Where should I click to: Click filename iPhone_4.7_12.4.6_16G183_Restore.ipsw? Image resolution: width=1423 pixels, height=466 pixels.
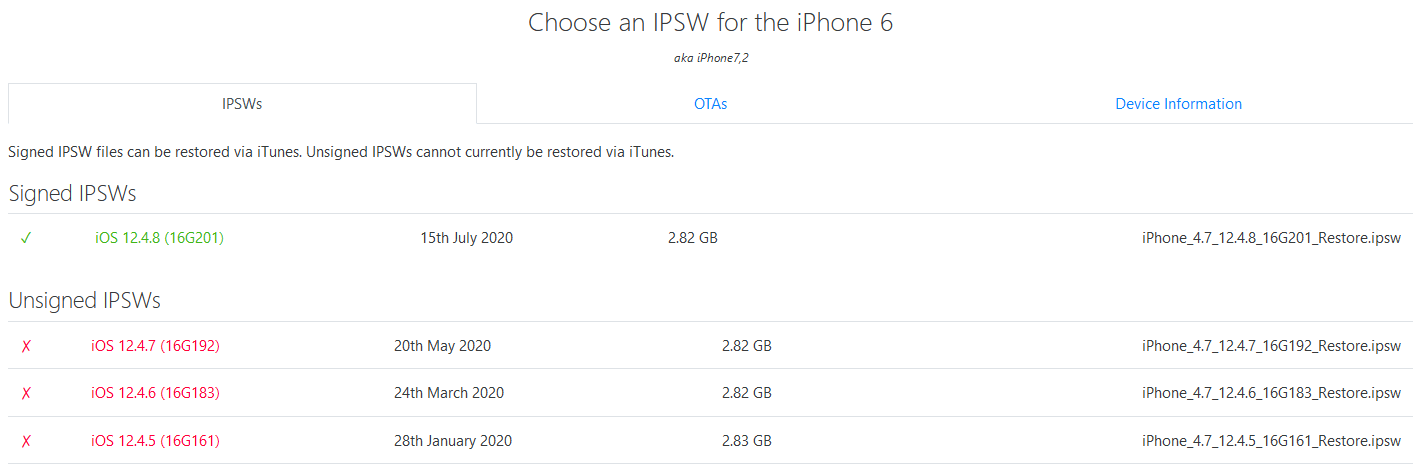pos(1271,393)
